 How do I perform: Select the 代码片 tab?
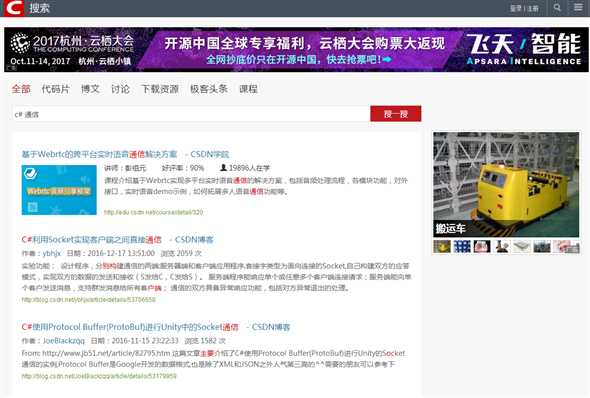point(56,89)
